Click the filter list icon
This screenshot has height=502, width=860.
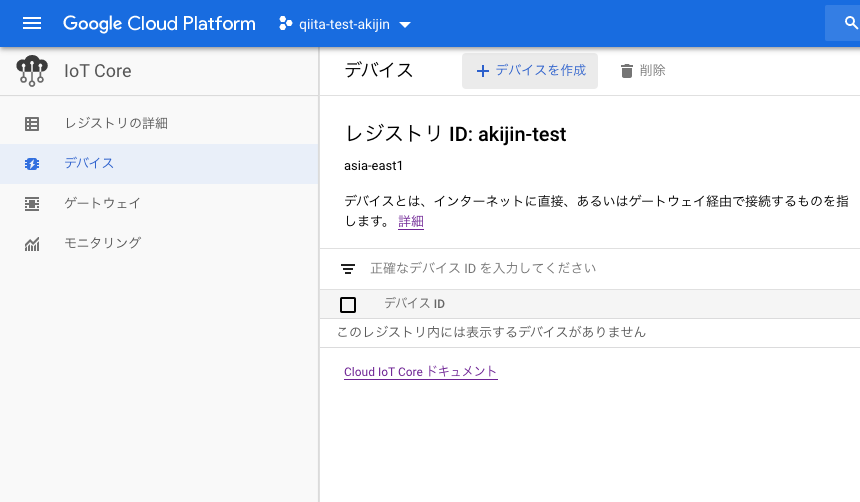point(348,269)
